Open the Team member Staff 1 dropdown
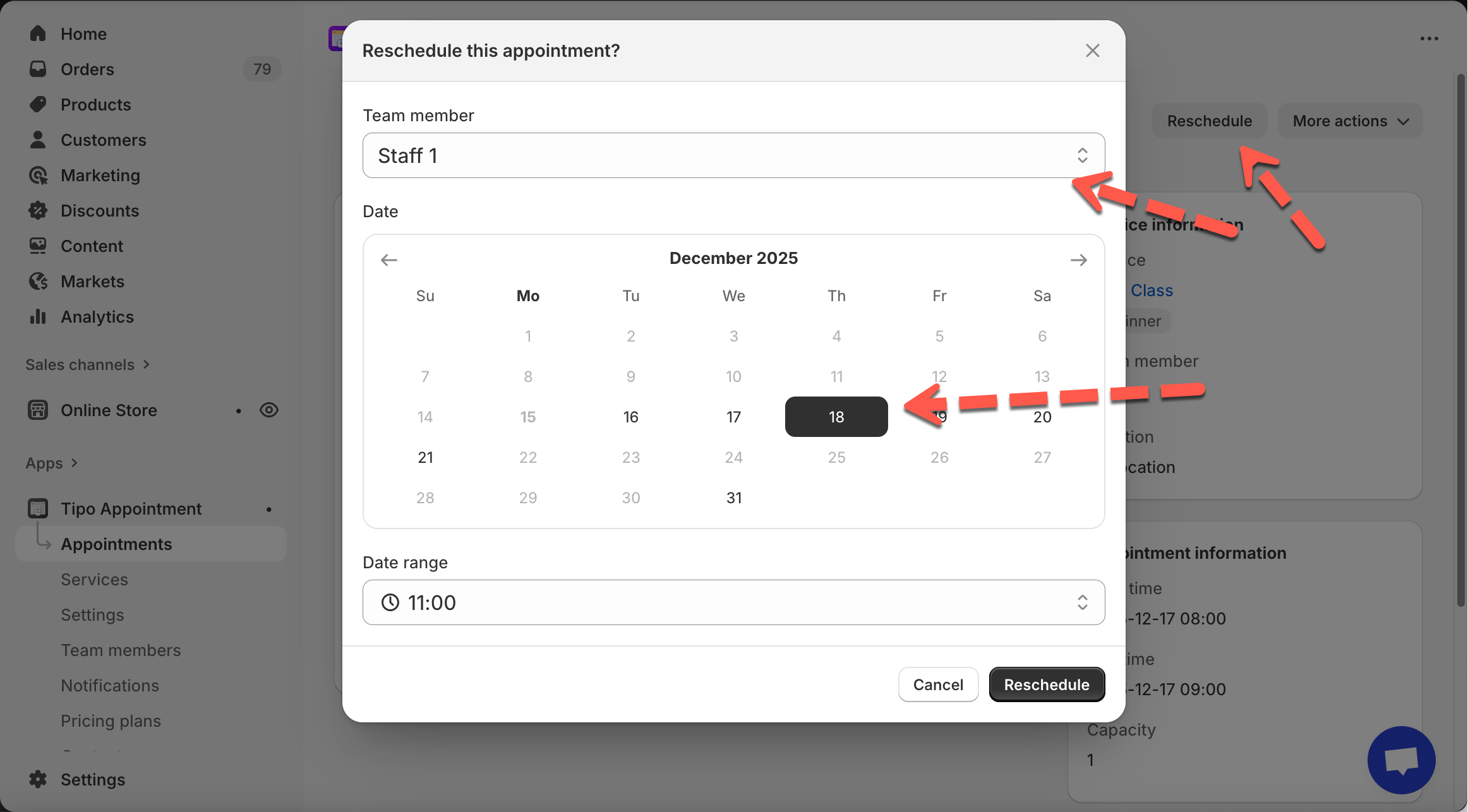This screenshot has width=1468, height=812. tap(733, 155)
